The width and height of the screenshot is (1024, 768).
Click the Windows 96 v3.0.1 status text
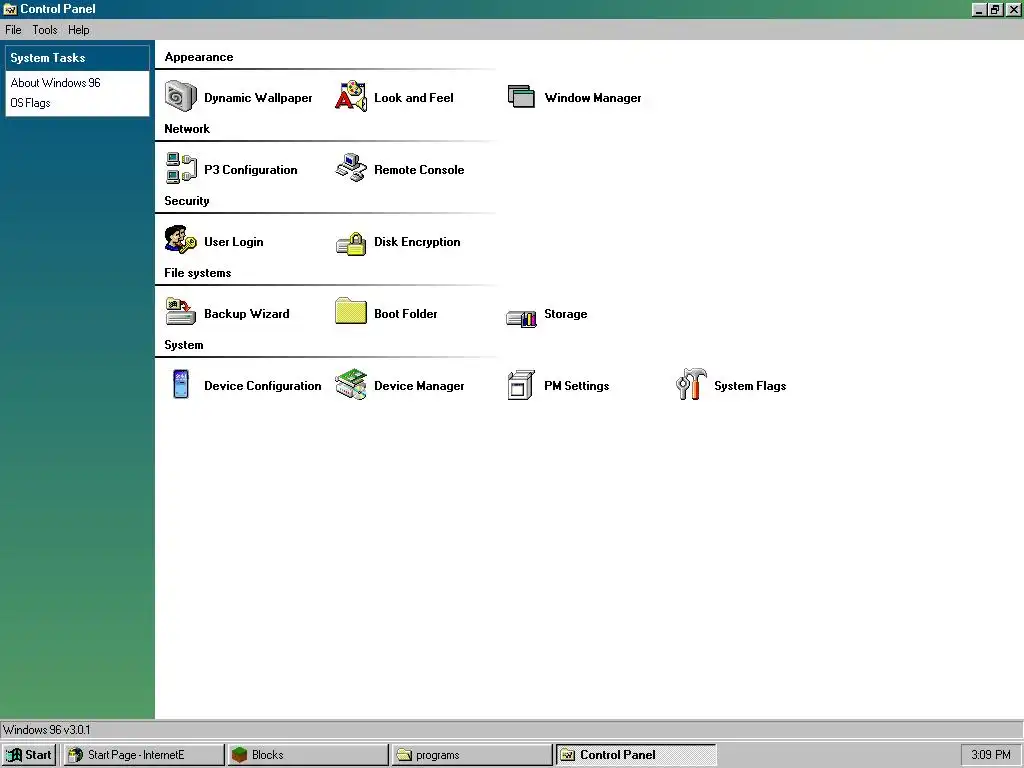[46, 729]
